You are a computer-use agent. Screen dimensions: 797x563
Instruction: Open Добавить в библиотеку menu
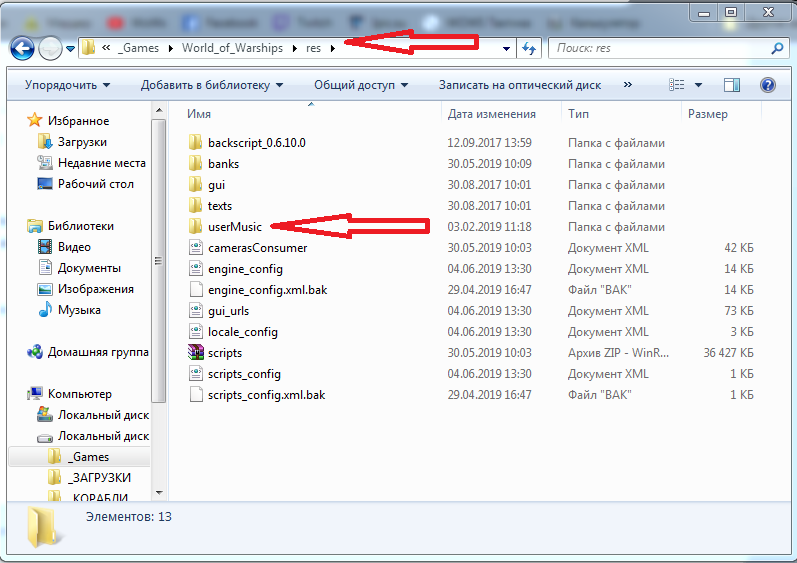click(x=211, y=85)
